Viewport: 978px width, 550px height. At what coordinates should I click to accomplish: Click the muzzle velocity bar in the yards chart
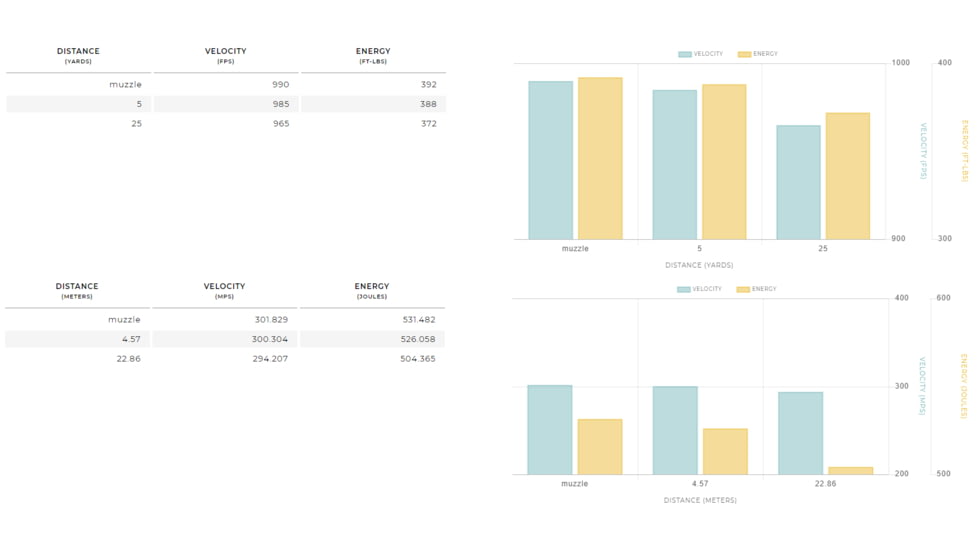[x=550, y=160]
